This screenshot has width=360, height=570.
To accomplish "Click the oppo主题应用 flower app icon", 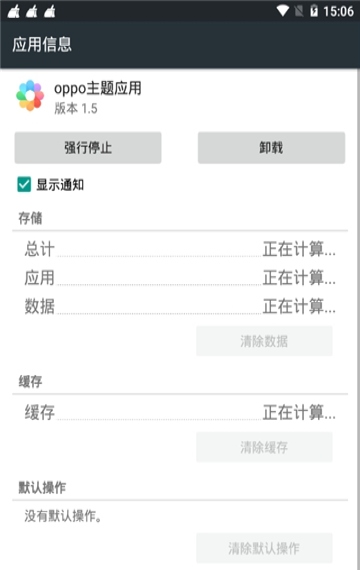I will 30,96.
